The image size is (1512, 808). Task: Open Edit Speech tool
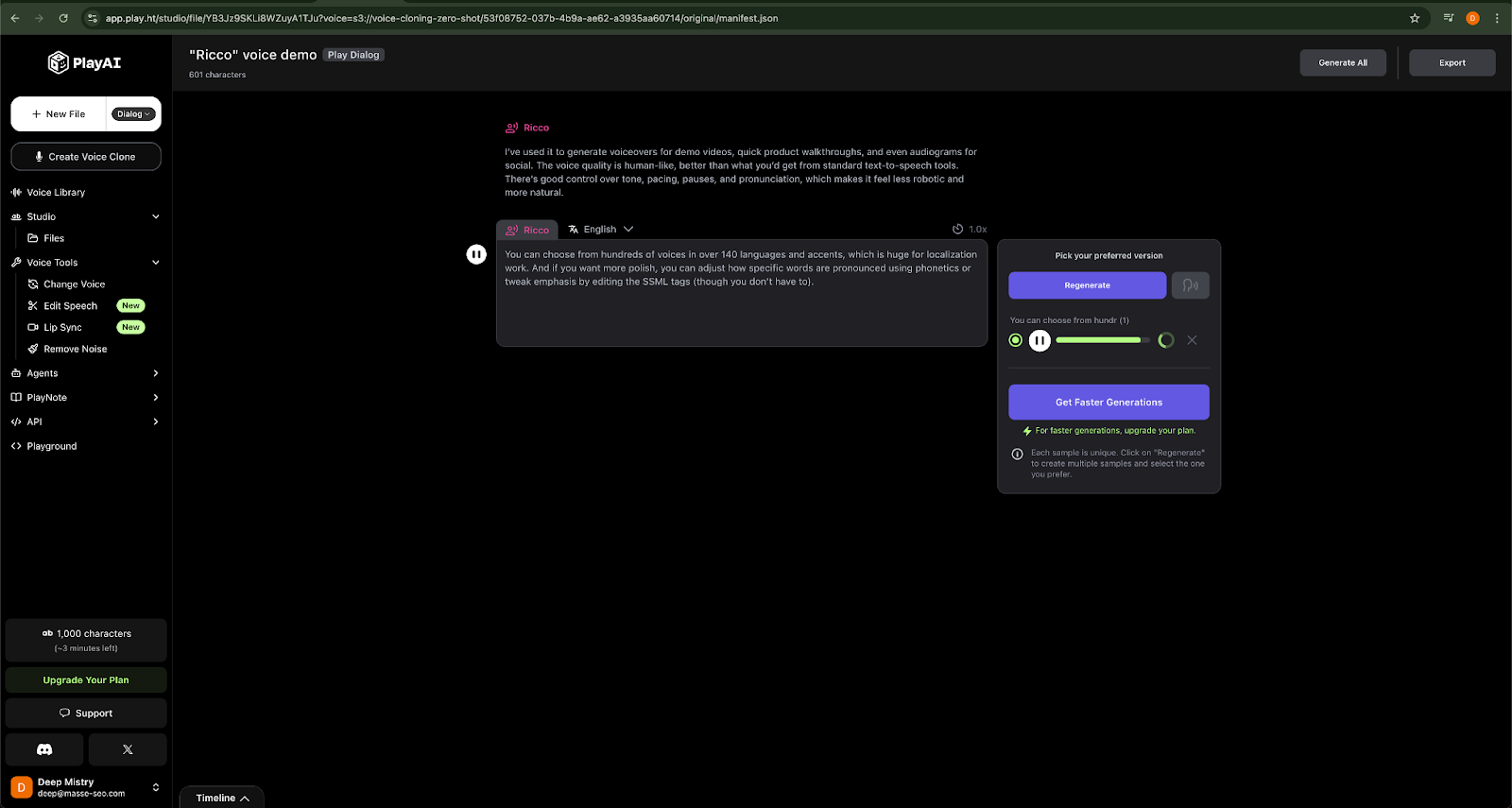pyautogui.click(x=70, y=306)
